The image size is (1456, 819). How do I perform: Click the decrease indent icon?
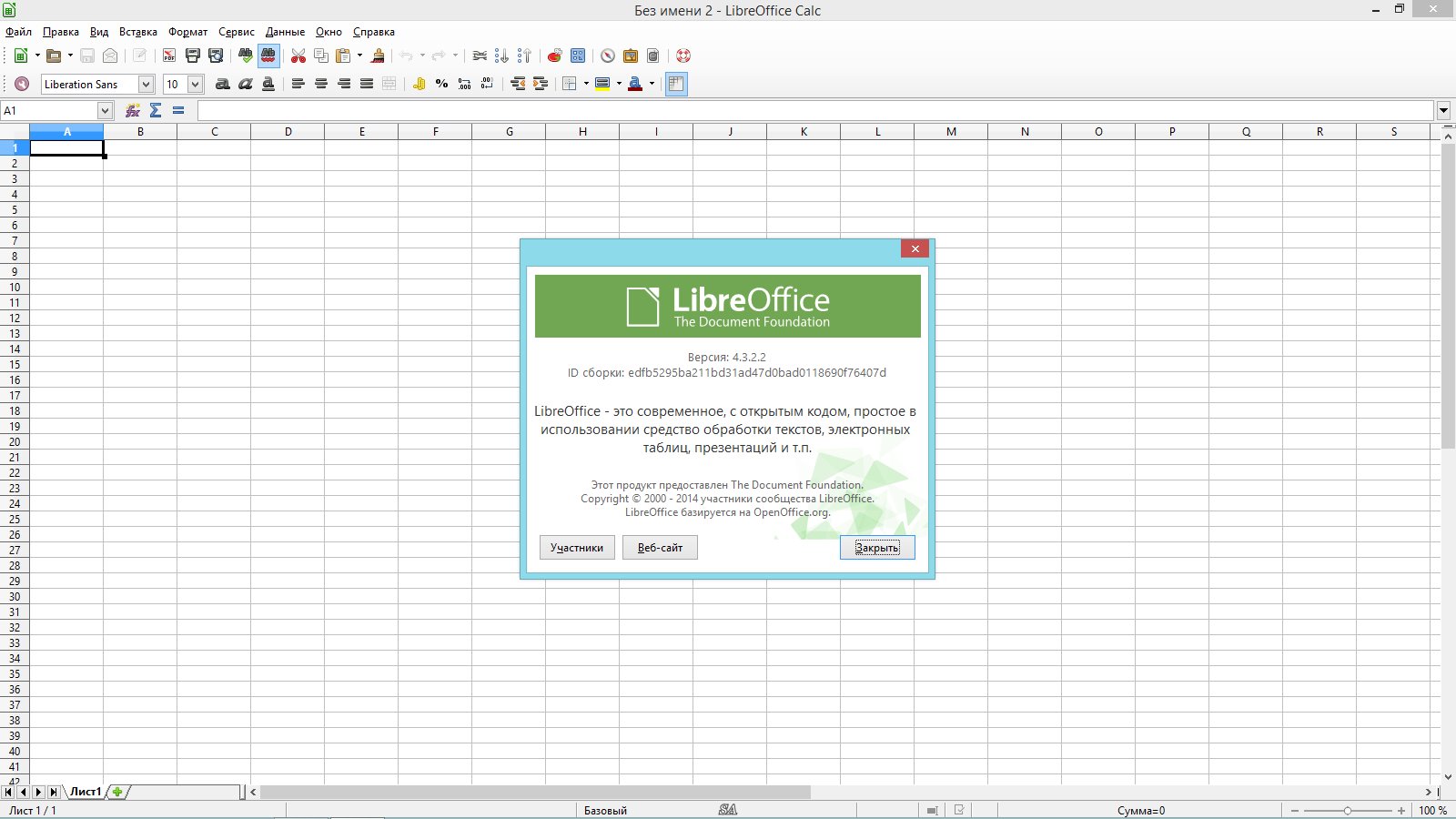518,84
